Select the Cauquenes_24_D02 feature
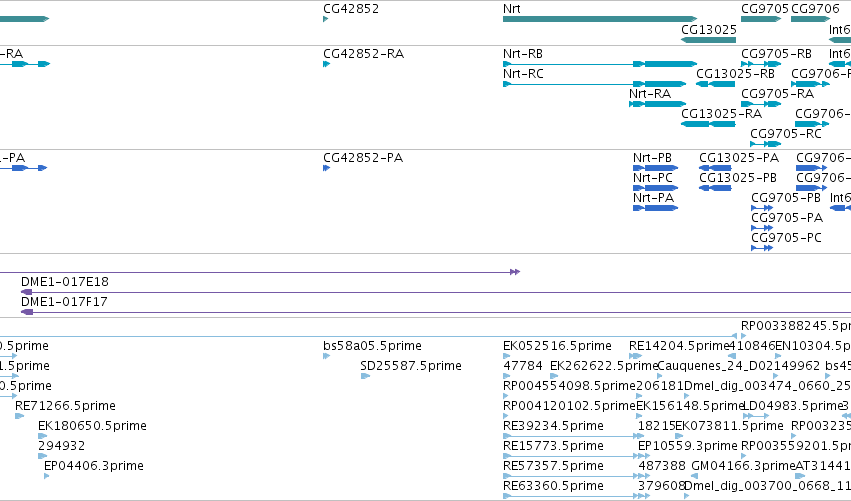Image resolution: width=851 pixels, height=501 pixels. pos(659,376)
